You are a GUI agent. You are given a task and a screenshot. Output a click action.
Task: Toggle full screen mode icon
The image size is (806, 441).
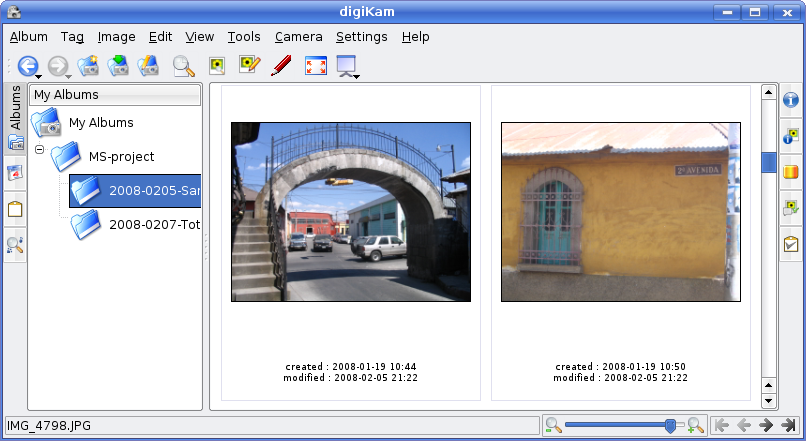pyautogui.click(x=315, y=66)
